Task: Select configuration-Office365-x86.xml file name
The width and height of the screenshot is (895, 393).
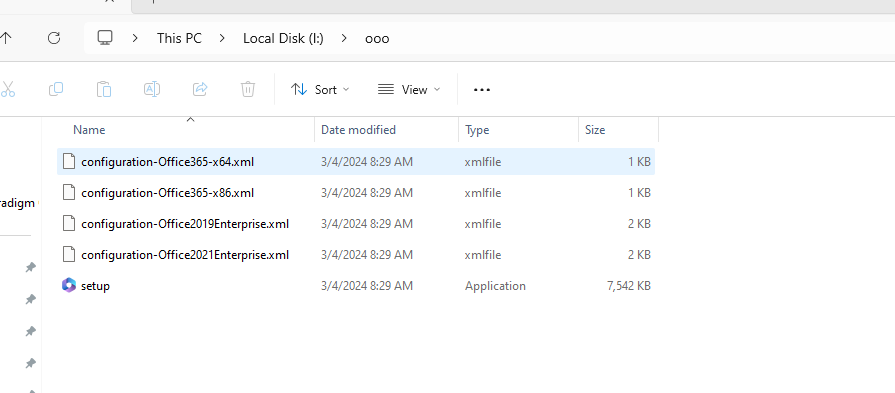Action: [x=168, y=193]
